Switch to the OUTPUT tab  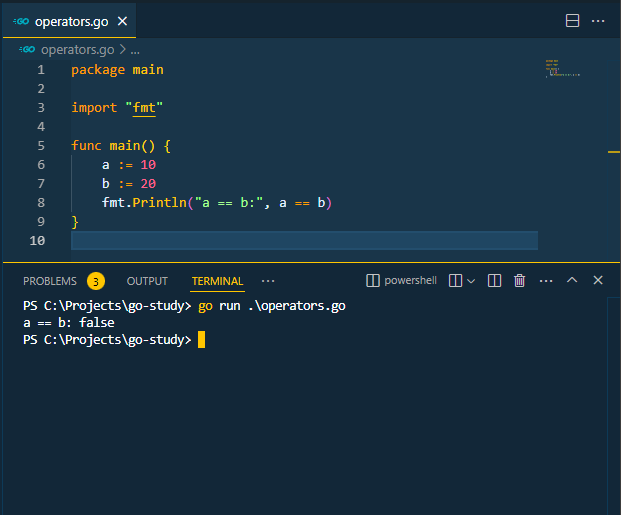point(147,281)
